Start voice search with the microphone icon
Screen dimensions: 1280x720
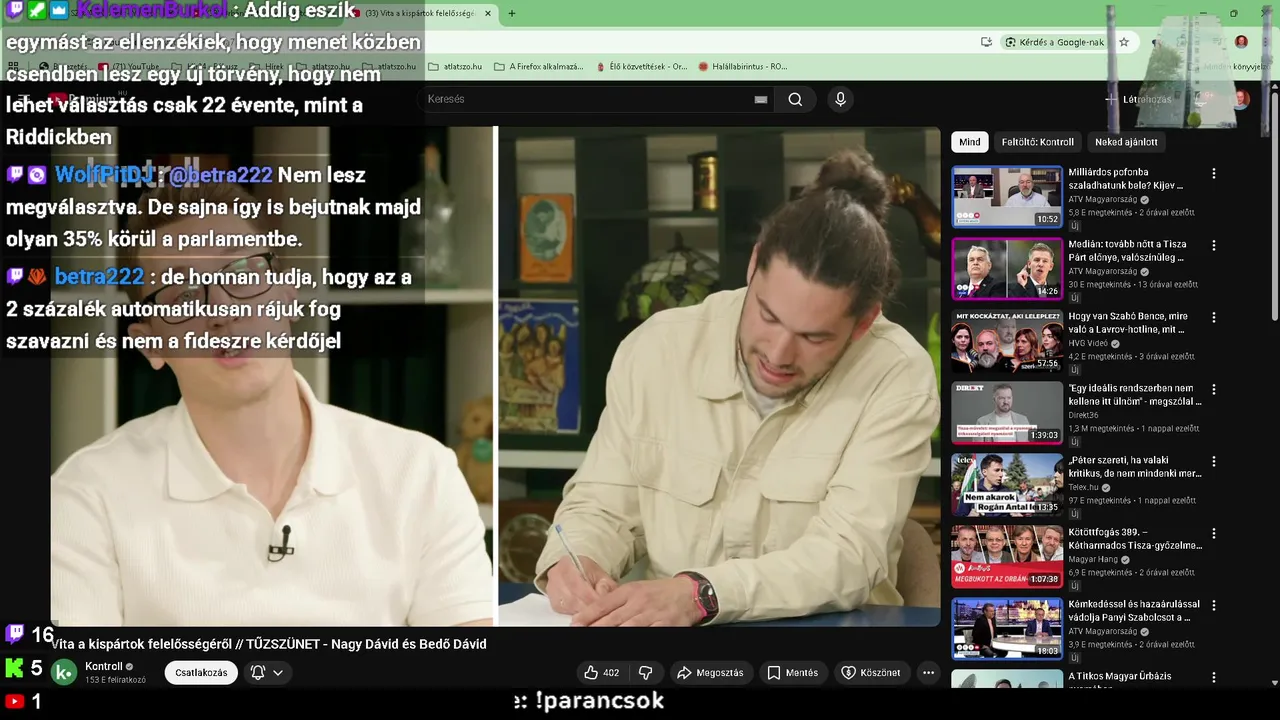(x=840, y=99)
